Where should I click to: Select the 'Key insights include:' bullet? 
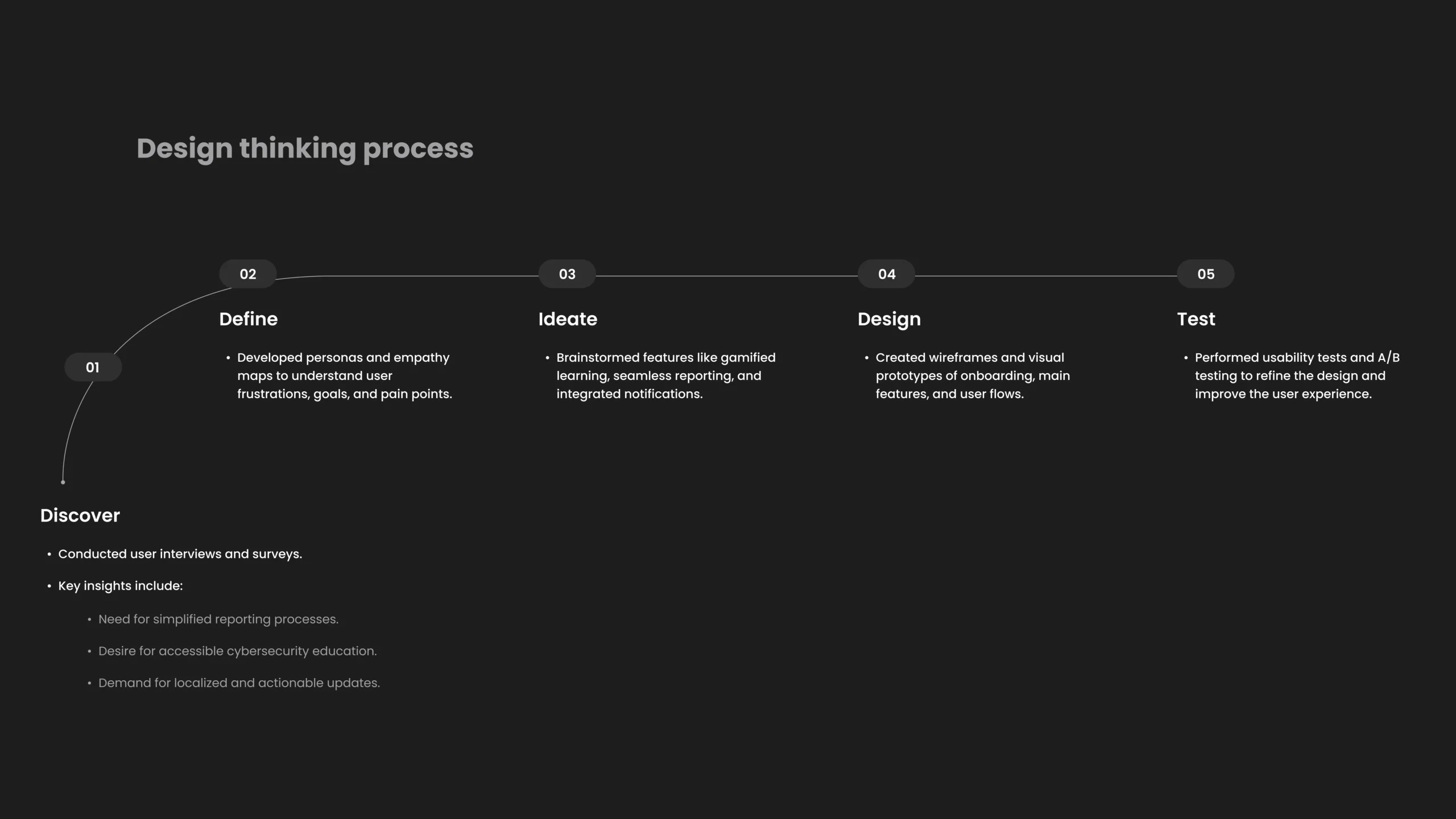121,586
